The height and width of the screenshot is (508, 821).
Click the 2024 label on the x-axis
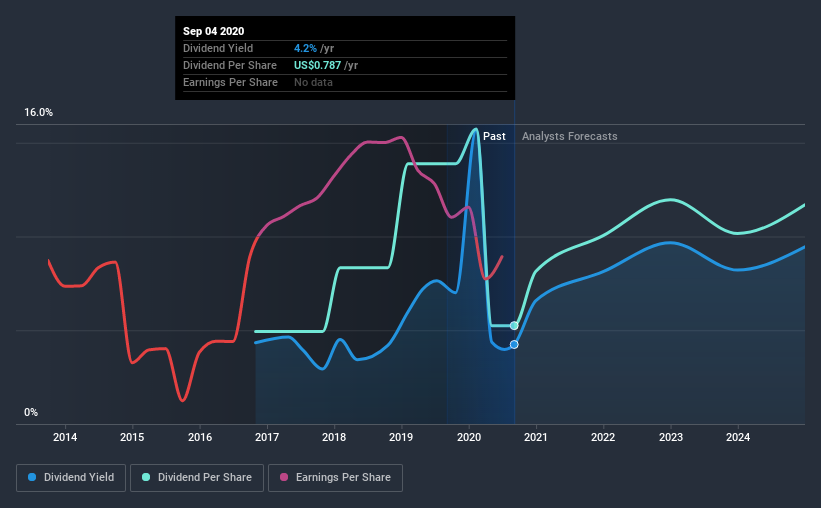[738, 437]
